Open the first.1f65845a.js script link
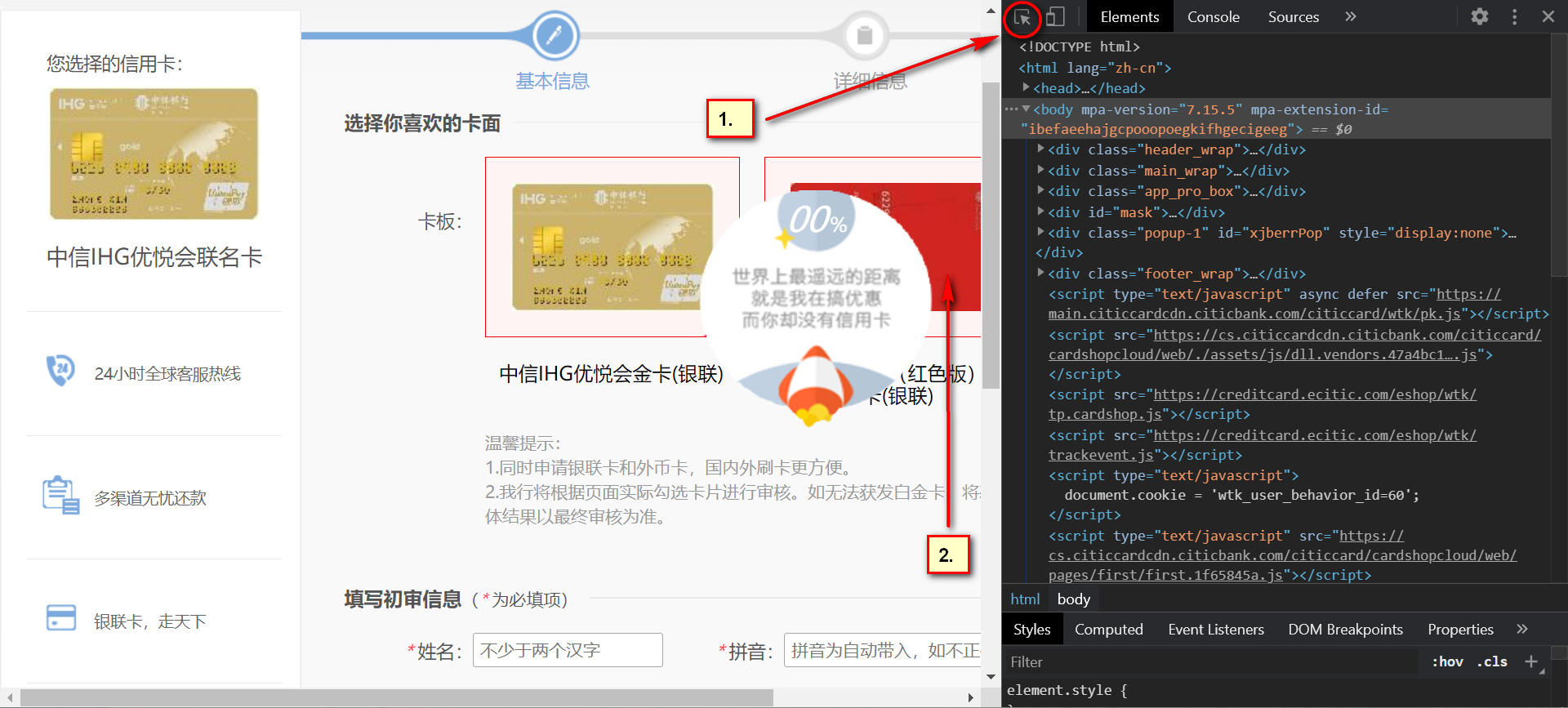Screen dimensions: 1568x708 click(x=1282, y=555)
